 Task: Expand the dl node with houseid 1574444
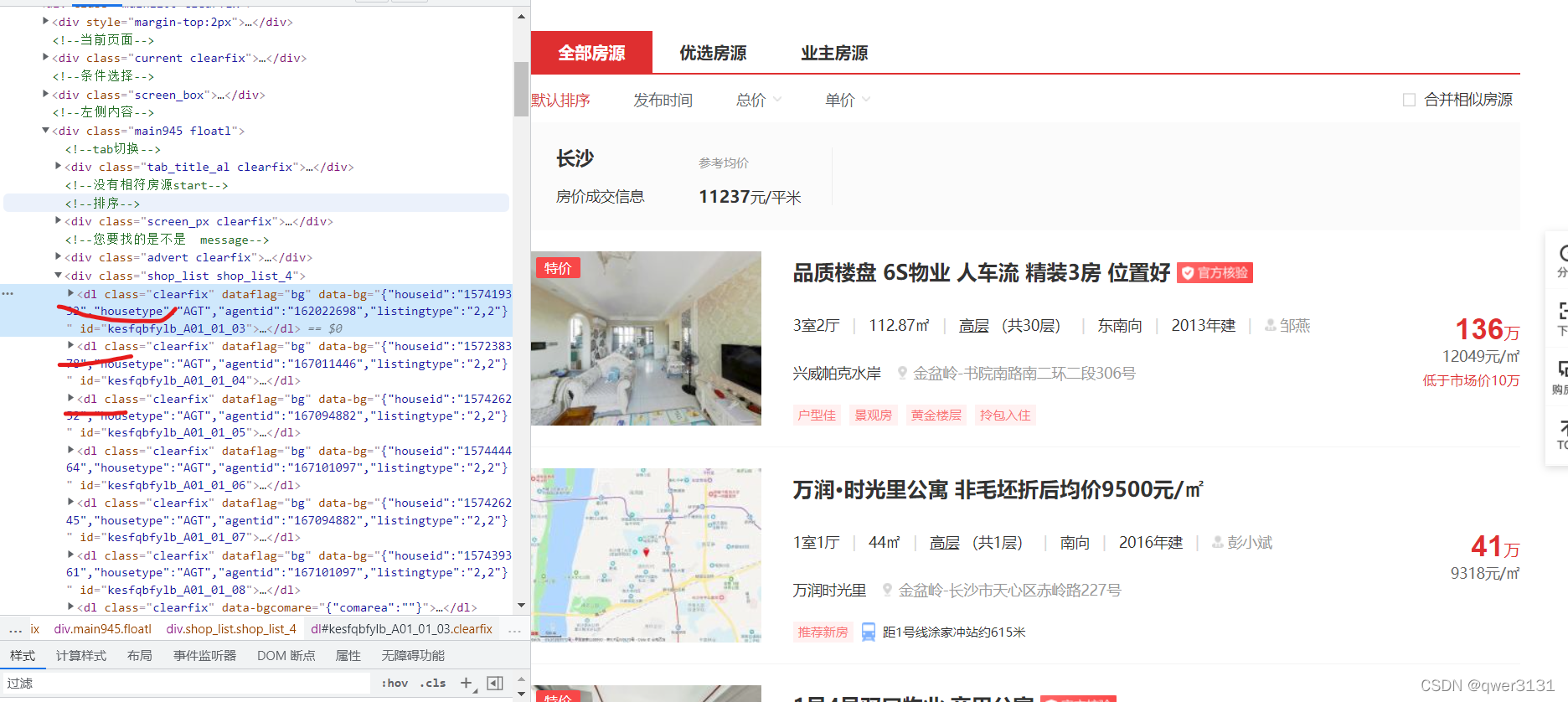coord(70,451)
